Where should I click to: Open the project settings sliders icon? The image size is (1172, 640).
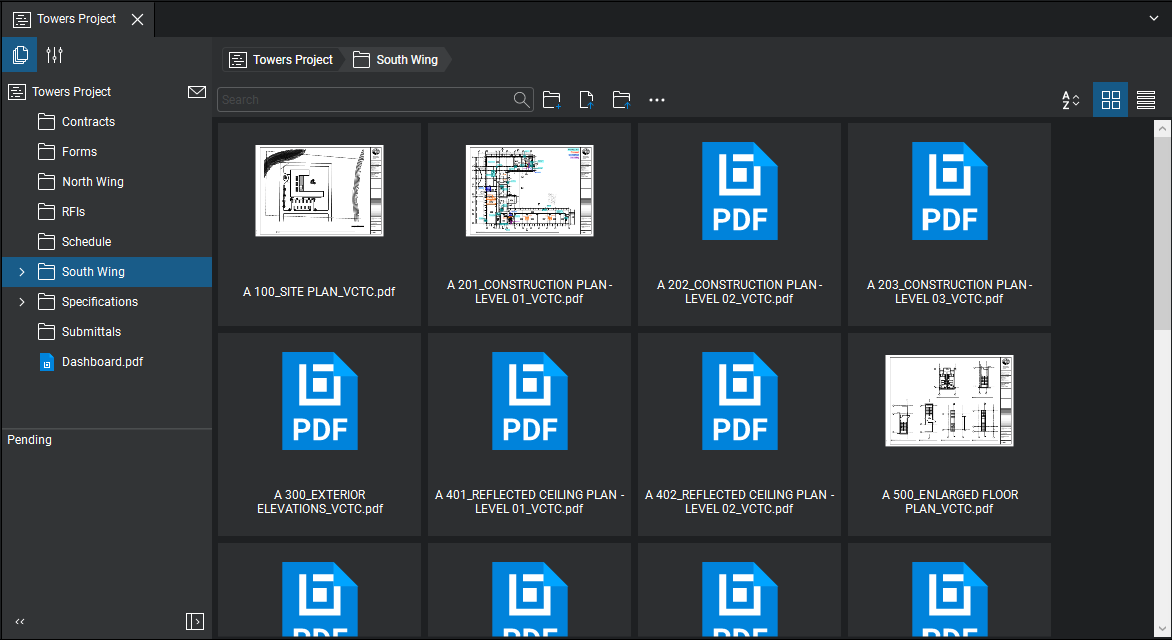tap(55, 55)
